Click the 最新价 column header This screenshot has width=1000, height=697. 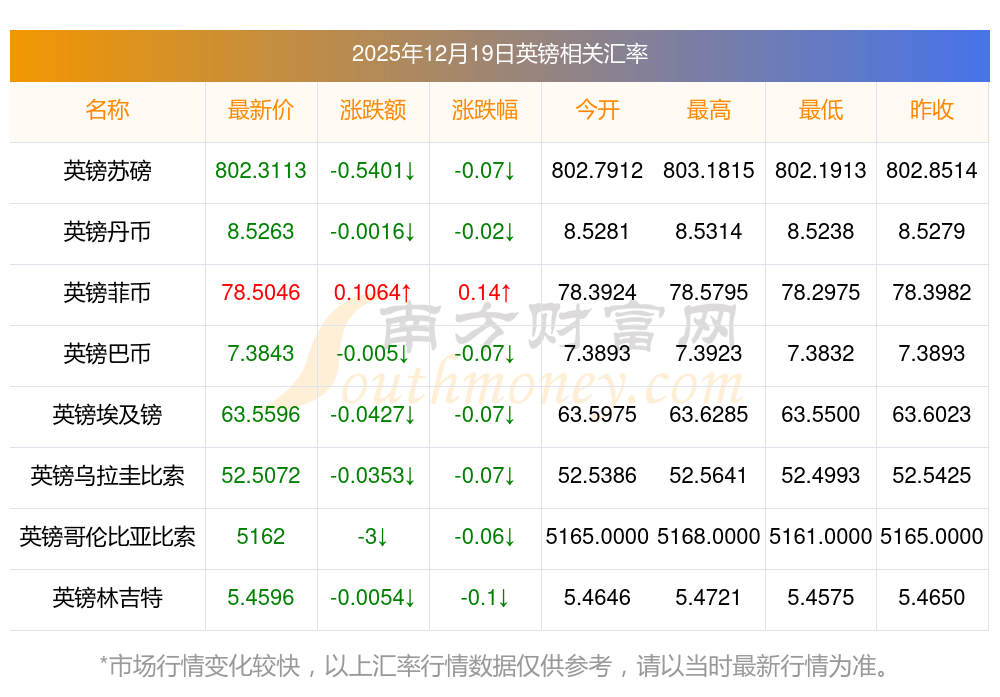(x=261, y=110)
